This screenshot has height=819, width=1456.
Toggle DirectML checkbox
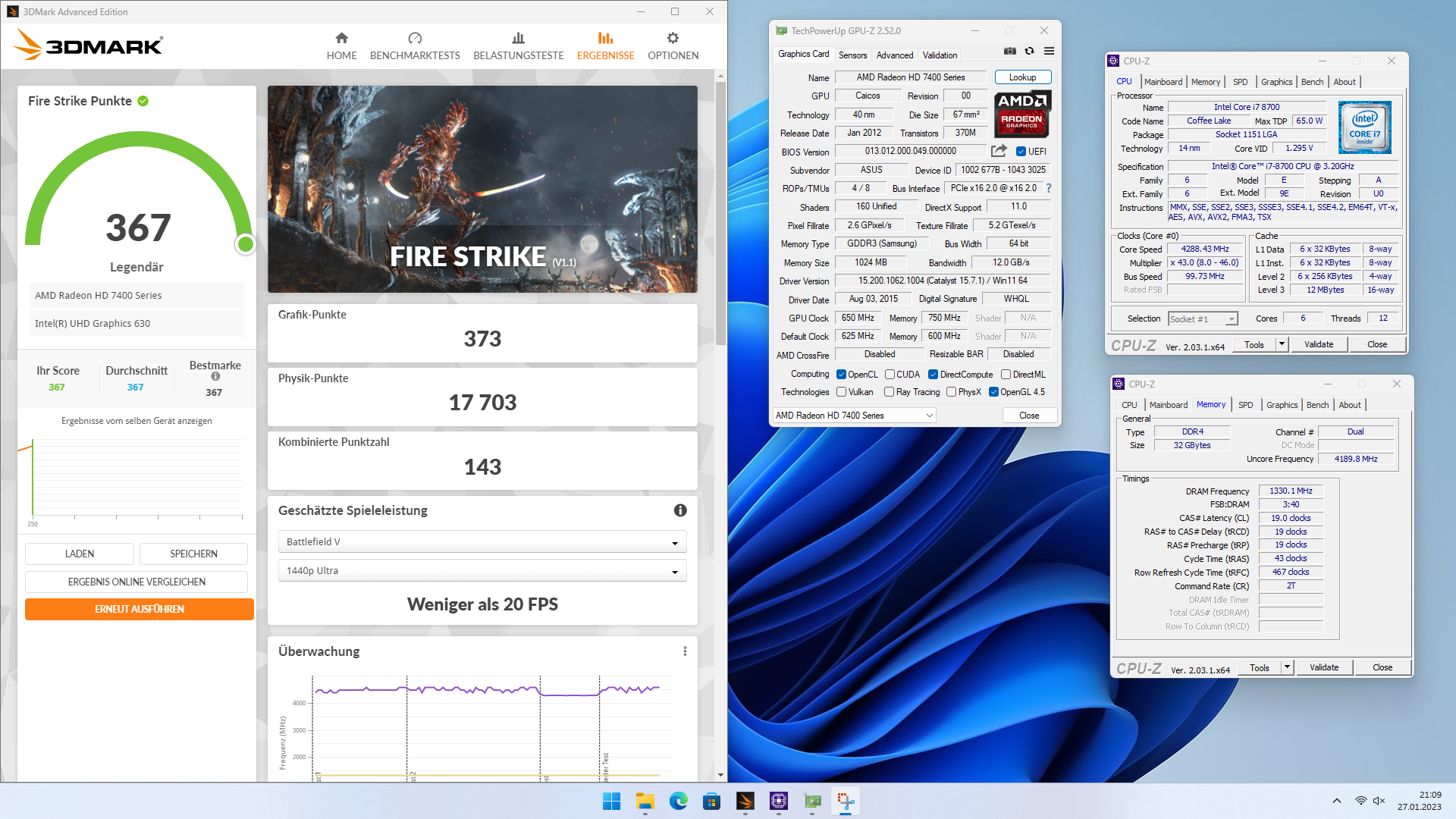(1006, 375)
